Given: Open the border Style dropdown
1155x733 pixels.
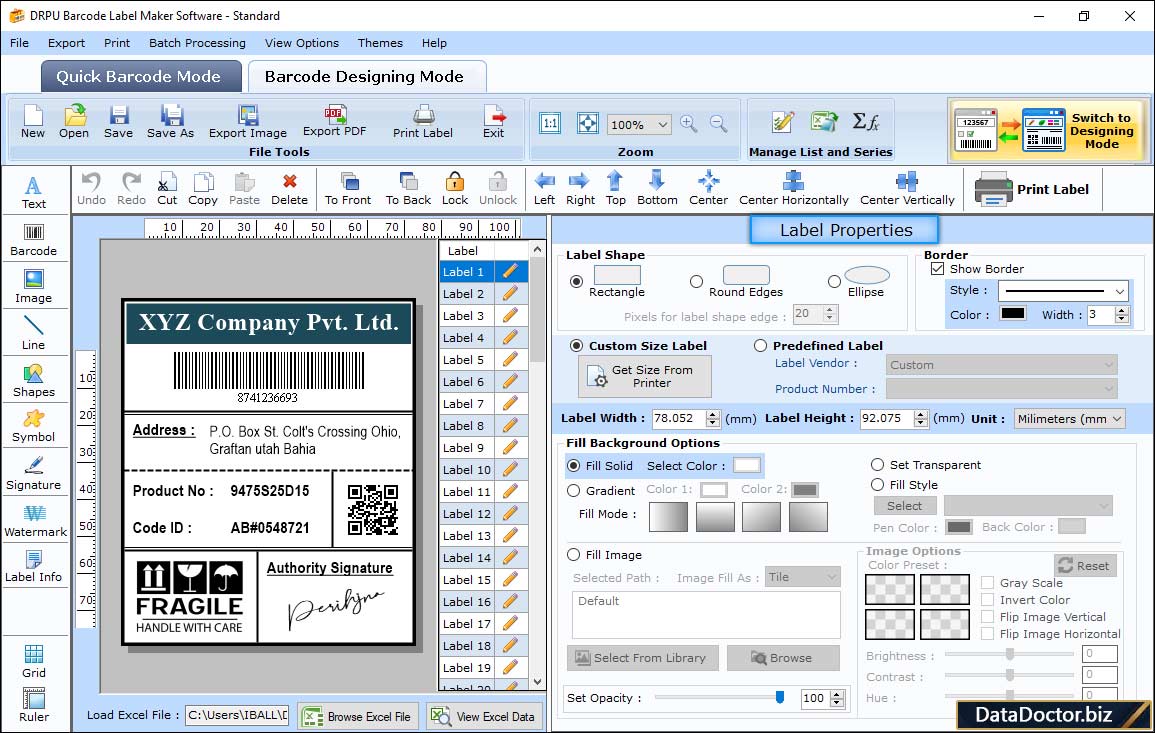Looking at the screenshot, I should point(1063,291).
